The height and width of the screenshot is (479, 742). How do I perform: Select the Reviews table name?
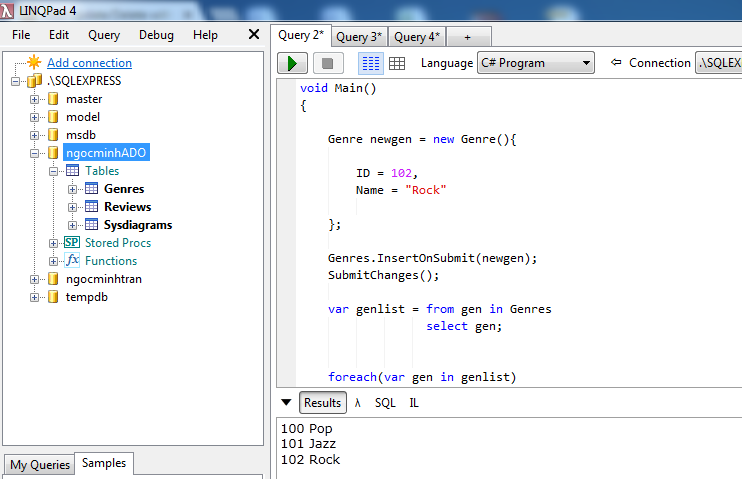click(128, 206)
